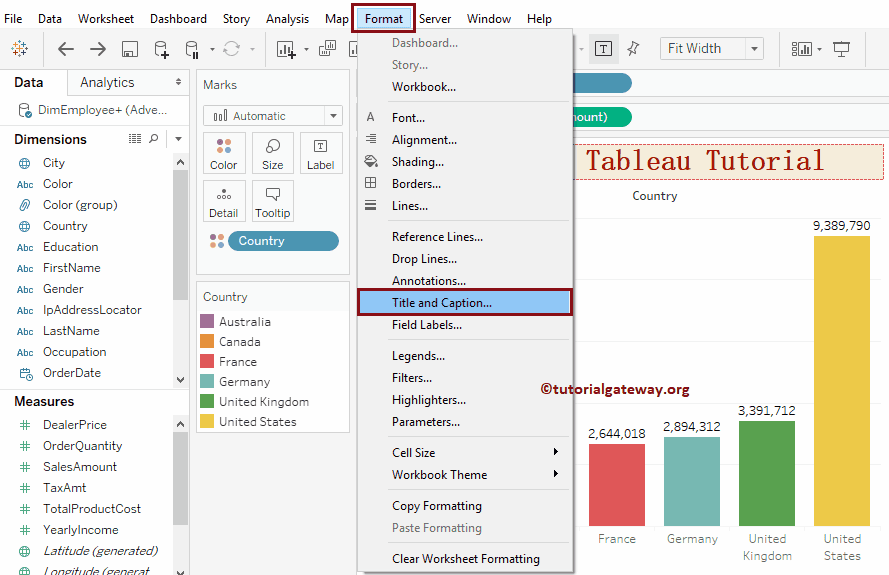Open the Dimensions pane dropdown arrow
This screenshot has width=889, height=575.
[178, 139]
